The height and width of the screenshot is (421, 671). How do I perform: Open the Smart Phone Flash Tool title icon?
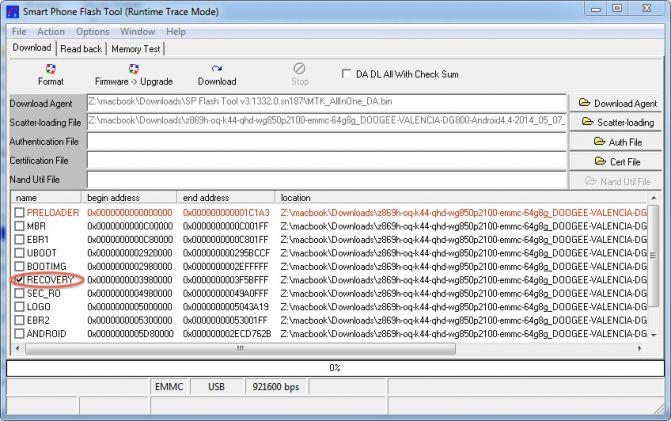coord(12,12)
